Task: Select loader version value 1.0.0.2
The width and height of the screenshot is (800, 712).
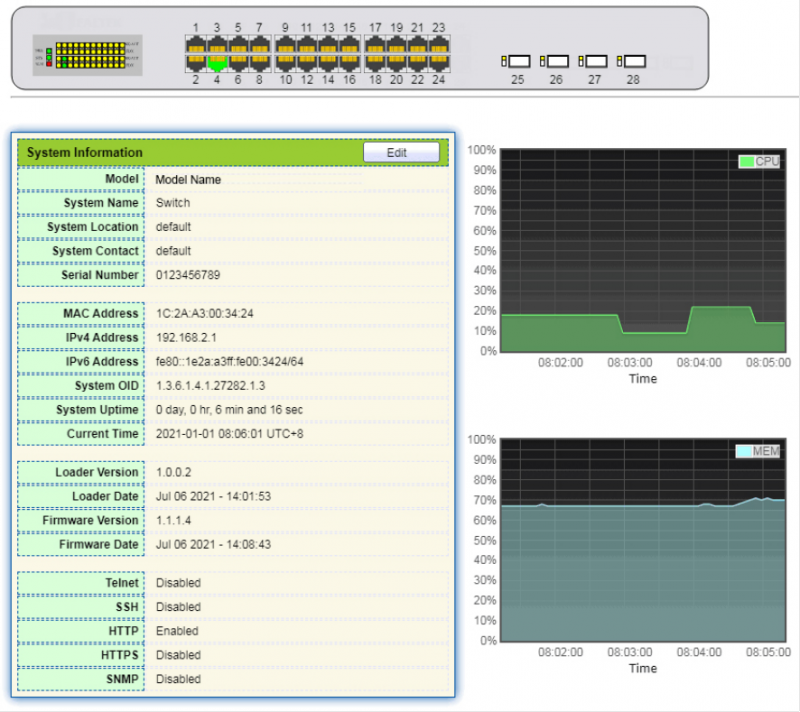Action: coord(173,472)
